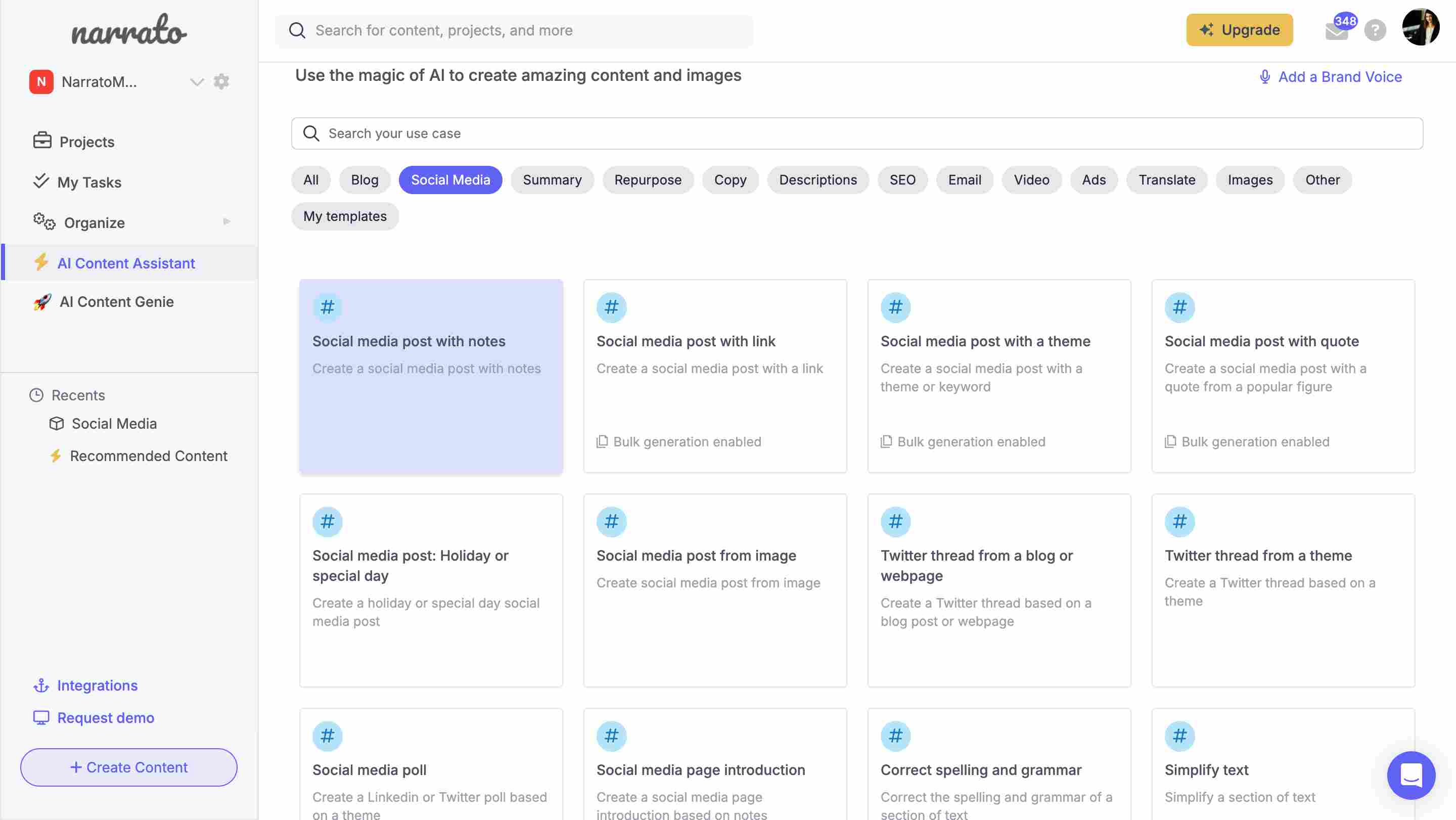Open recent Social Media item
This screenshot has height=820, width=1456.
114,423
